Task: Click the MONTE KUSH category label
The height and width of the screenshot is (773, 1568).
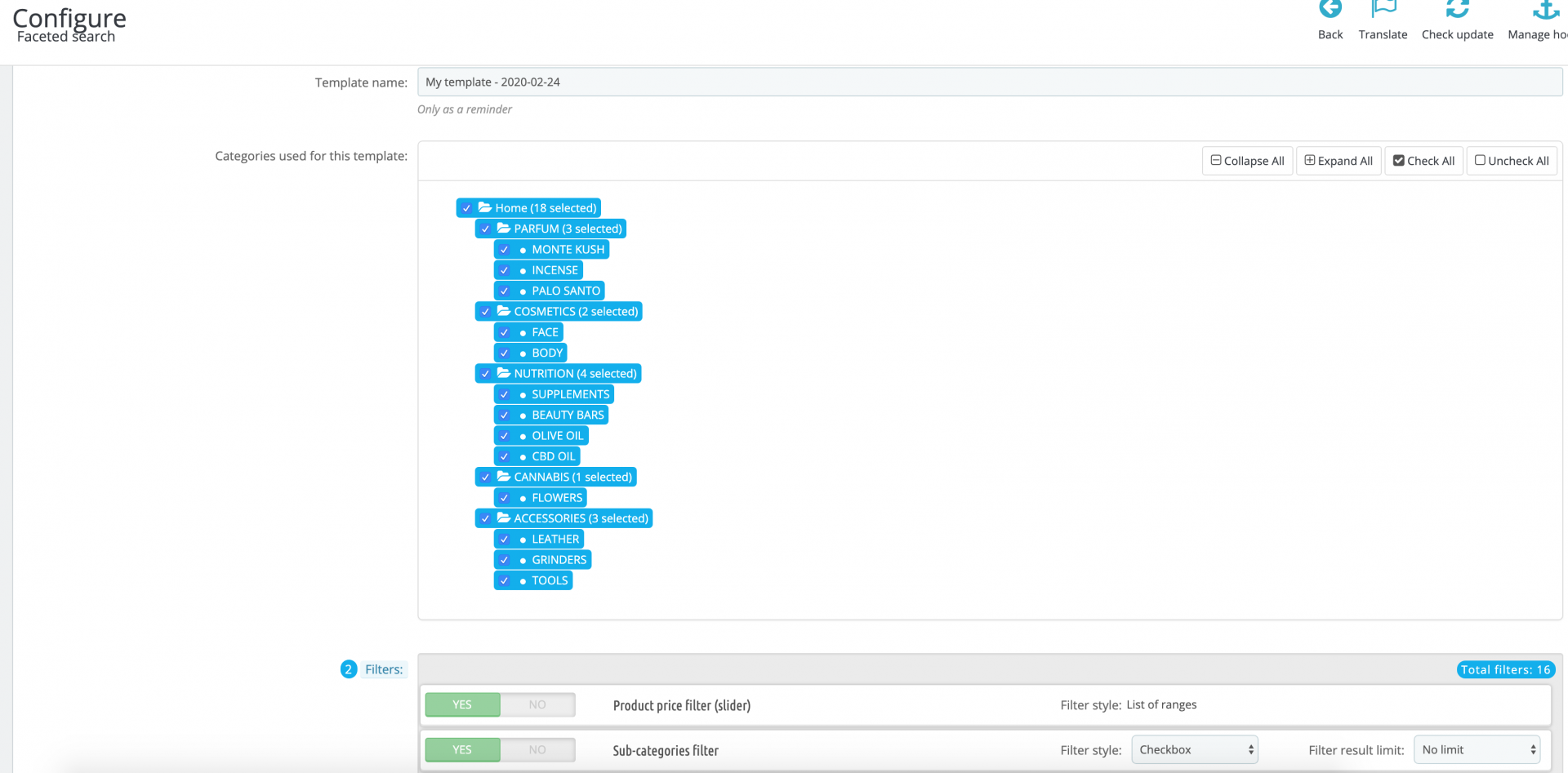Action: pyautogui.click(x=568, y=250)
